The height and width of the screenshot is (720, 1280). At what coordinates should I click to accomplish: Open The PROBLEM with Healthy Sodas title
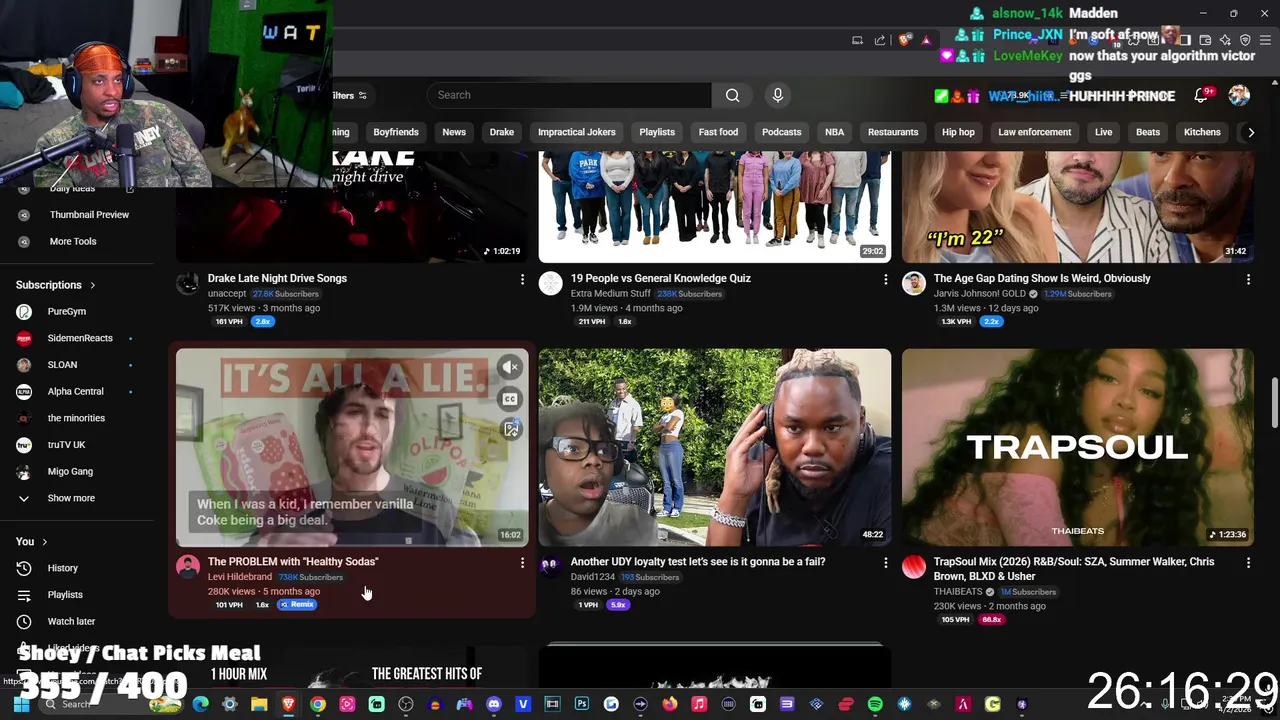pos(293,562)
